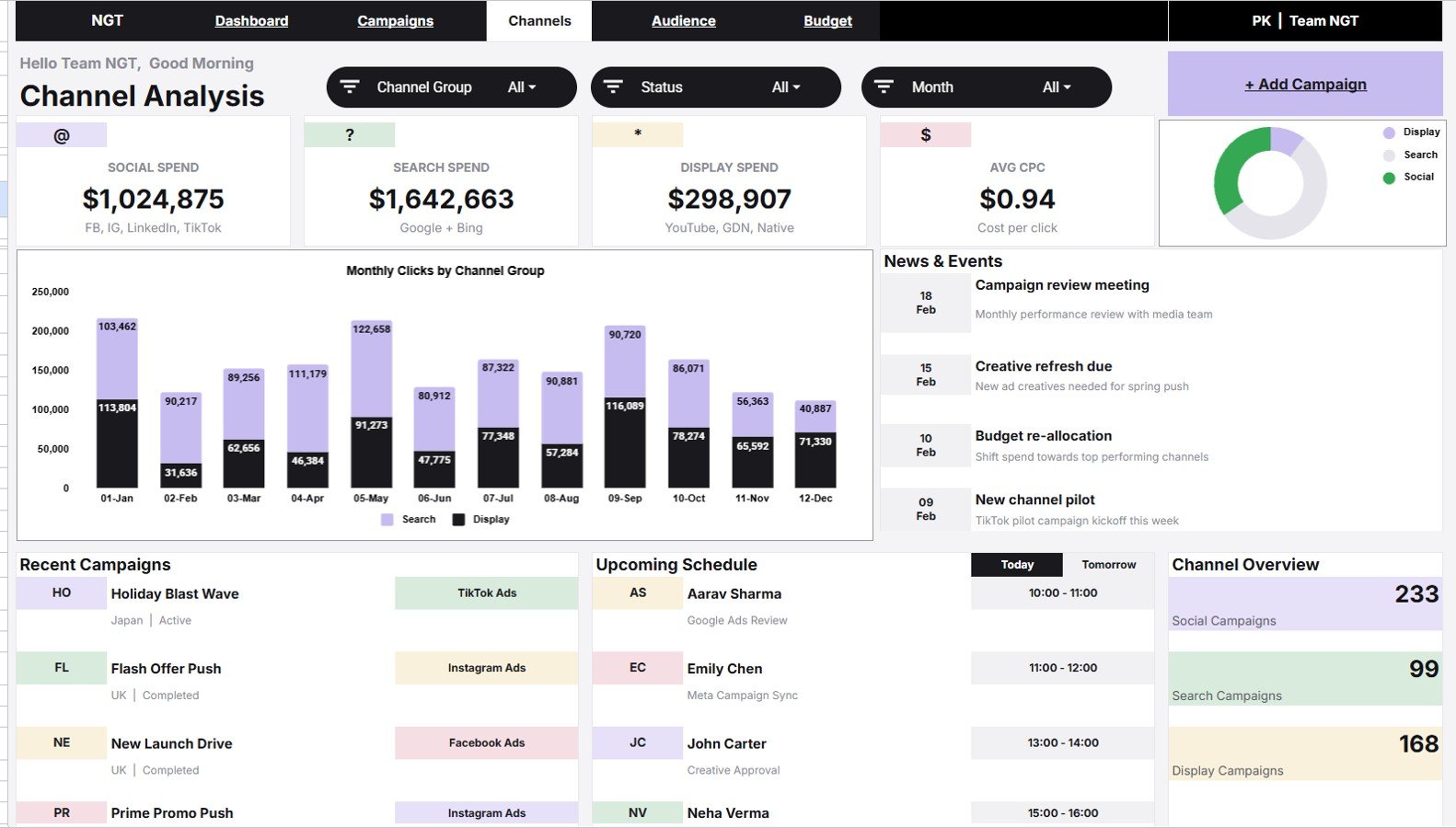Click the New Launch Drive campaign name
The height and width of the screenshot is (828, 1456).
click(171, 743)
